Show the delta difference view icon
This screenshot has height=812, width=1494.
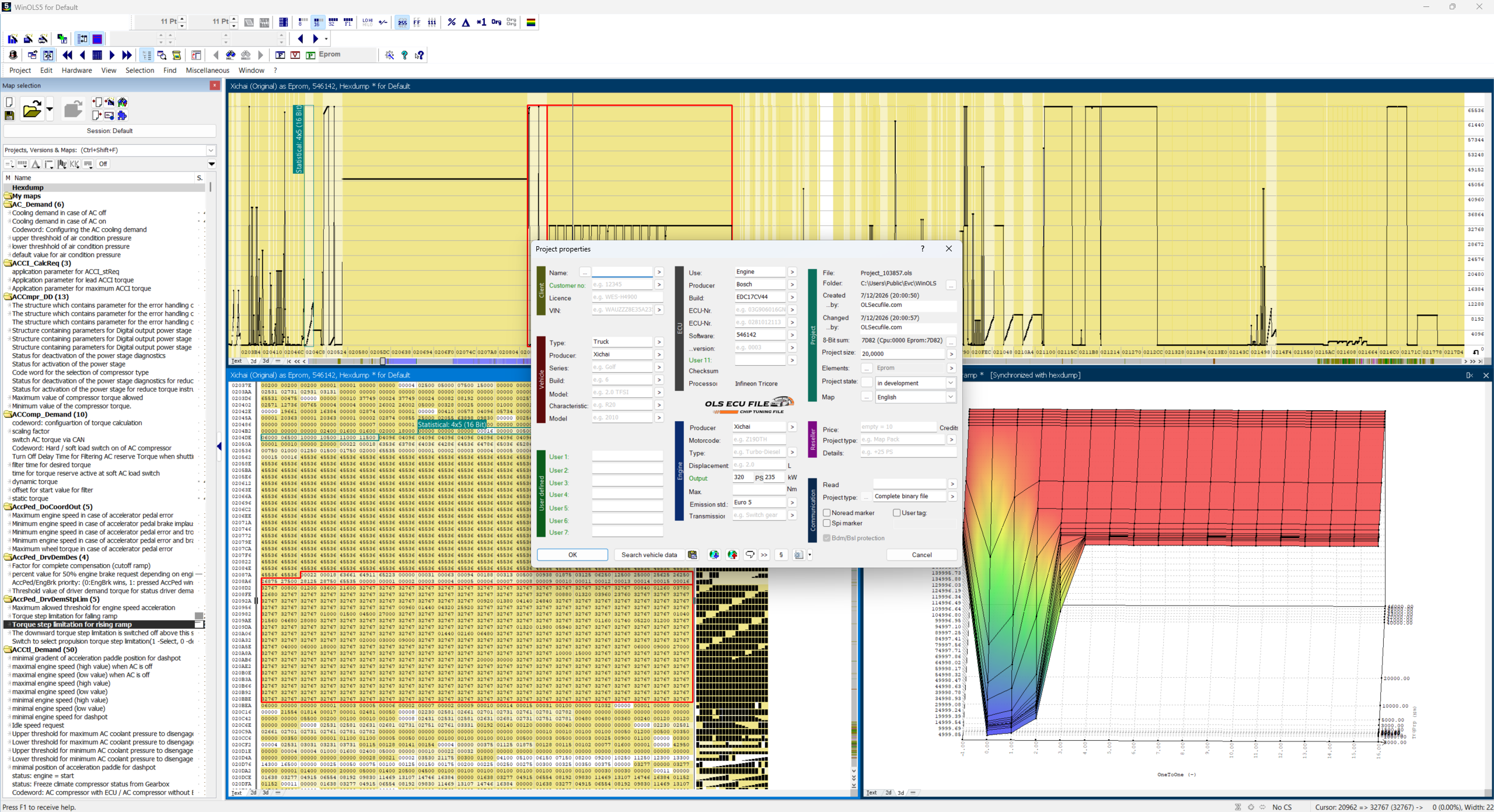466,22
